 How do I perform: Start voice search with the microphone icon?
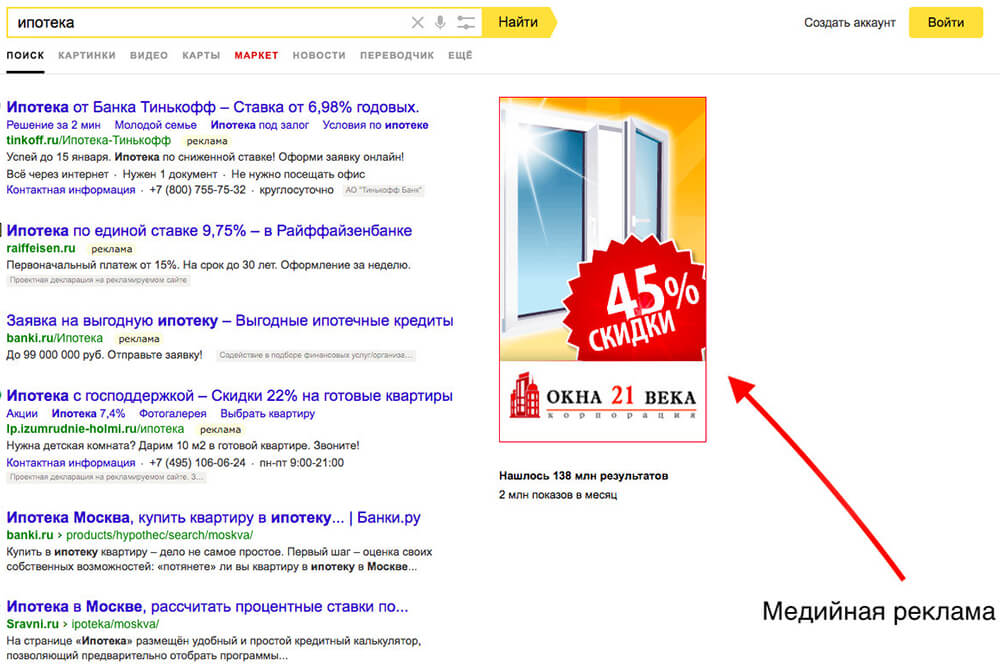click(x=440, y=23)
